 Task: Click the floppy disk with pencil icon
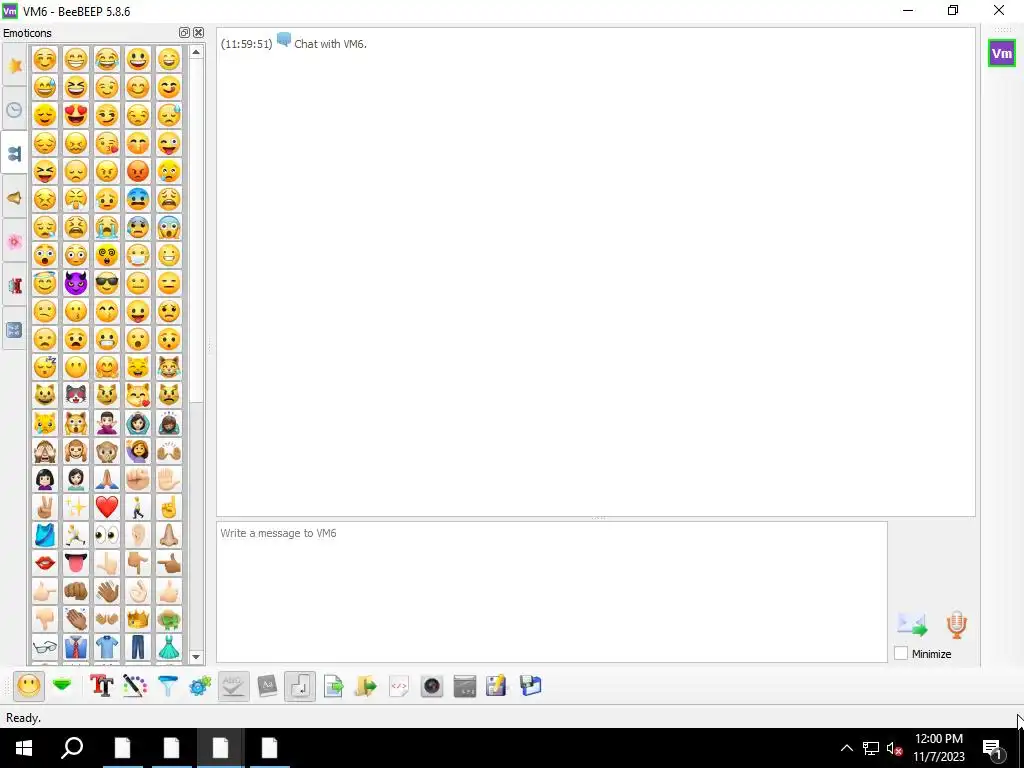(497, 686)
